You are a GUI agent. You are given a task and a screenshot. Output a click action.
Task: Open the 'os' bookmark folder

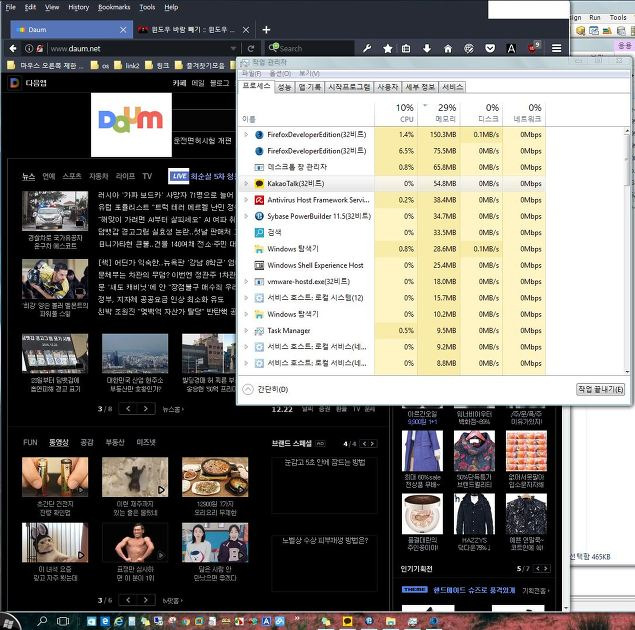point(100,65)
